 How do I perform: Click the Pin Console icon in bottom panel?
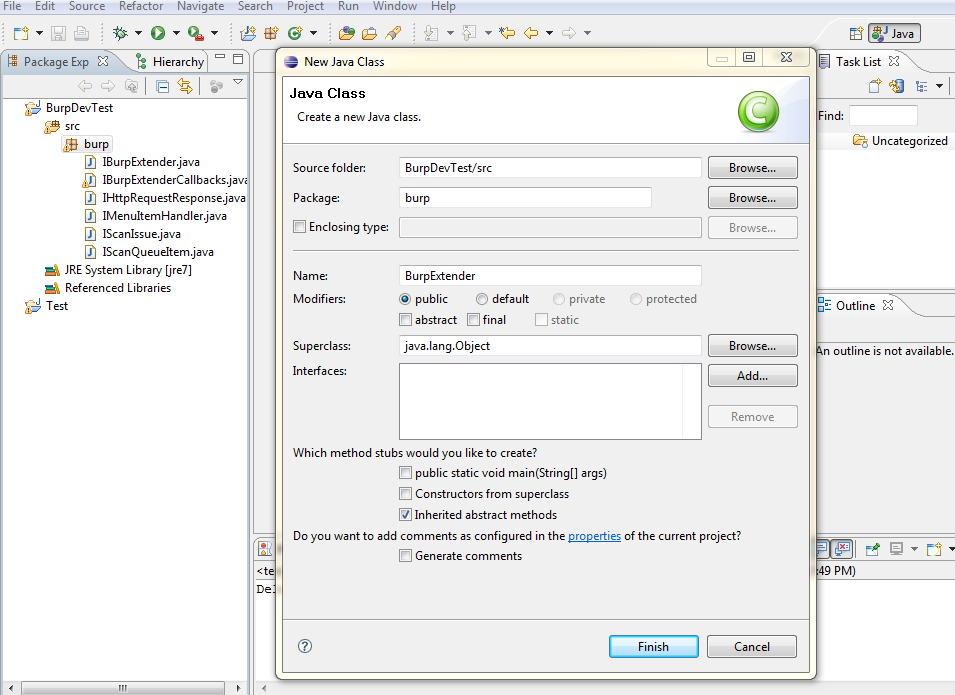click(x=872, y=549)
